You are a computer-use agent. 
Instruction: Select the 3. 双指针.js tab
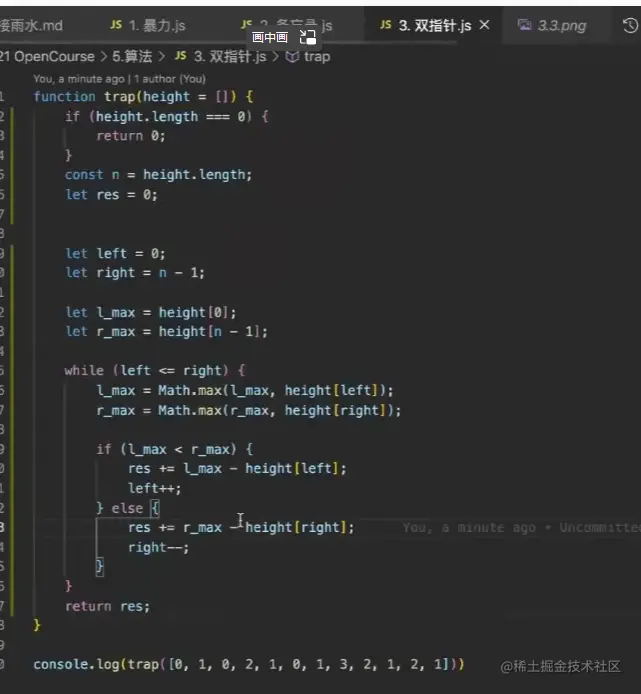tap(425, 26)
